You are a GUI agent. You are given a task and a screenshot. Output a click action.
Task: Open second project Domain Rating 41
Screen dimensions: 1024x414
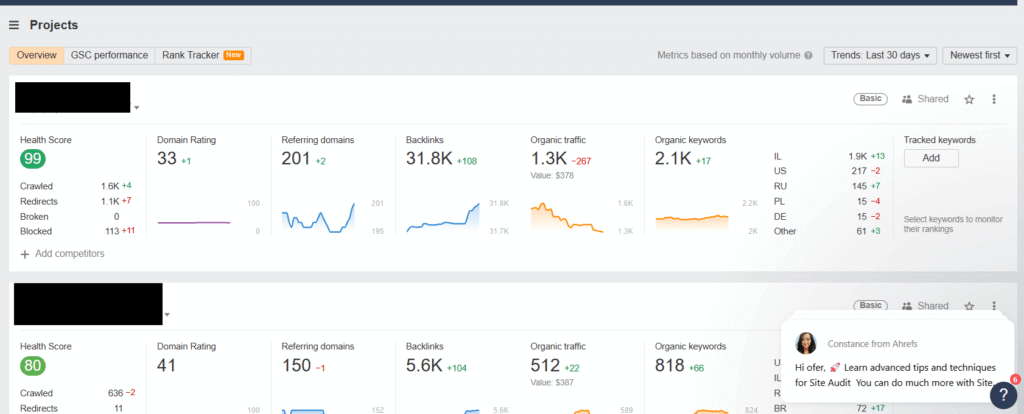coord(167,365)
